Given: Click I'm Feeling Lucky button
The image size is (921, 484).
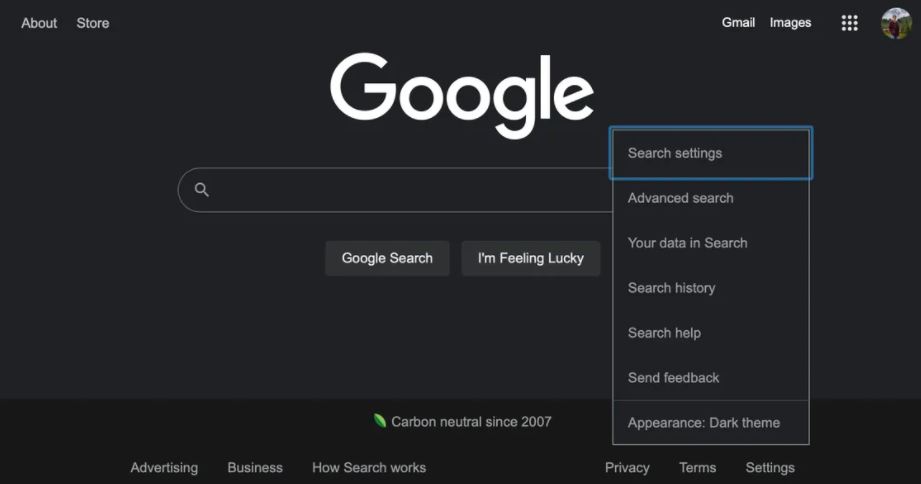Looking at the screenshot, I should [530, 258].
